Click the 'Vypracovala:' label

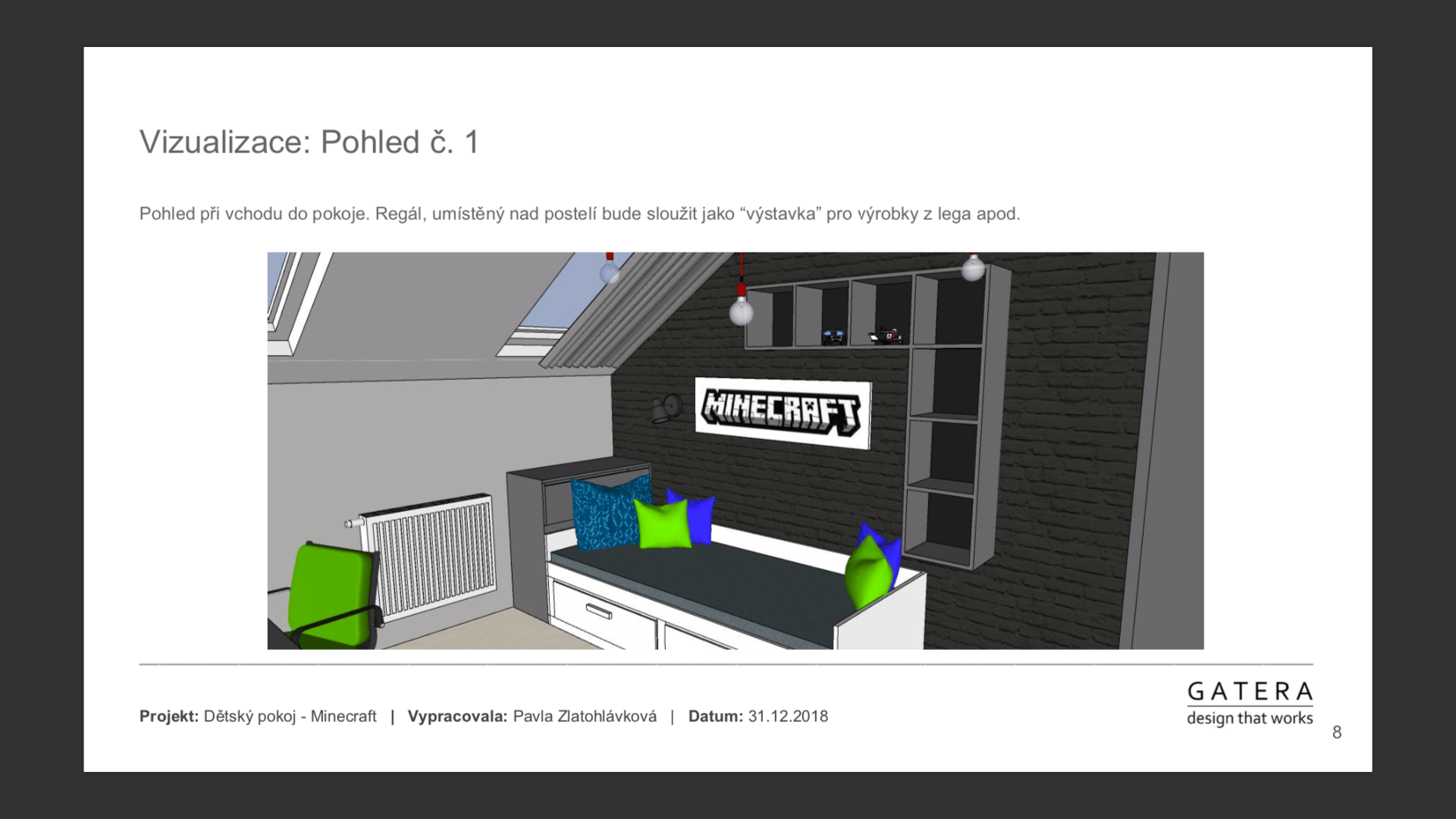pos(457,717)
